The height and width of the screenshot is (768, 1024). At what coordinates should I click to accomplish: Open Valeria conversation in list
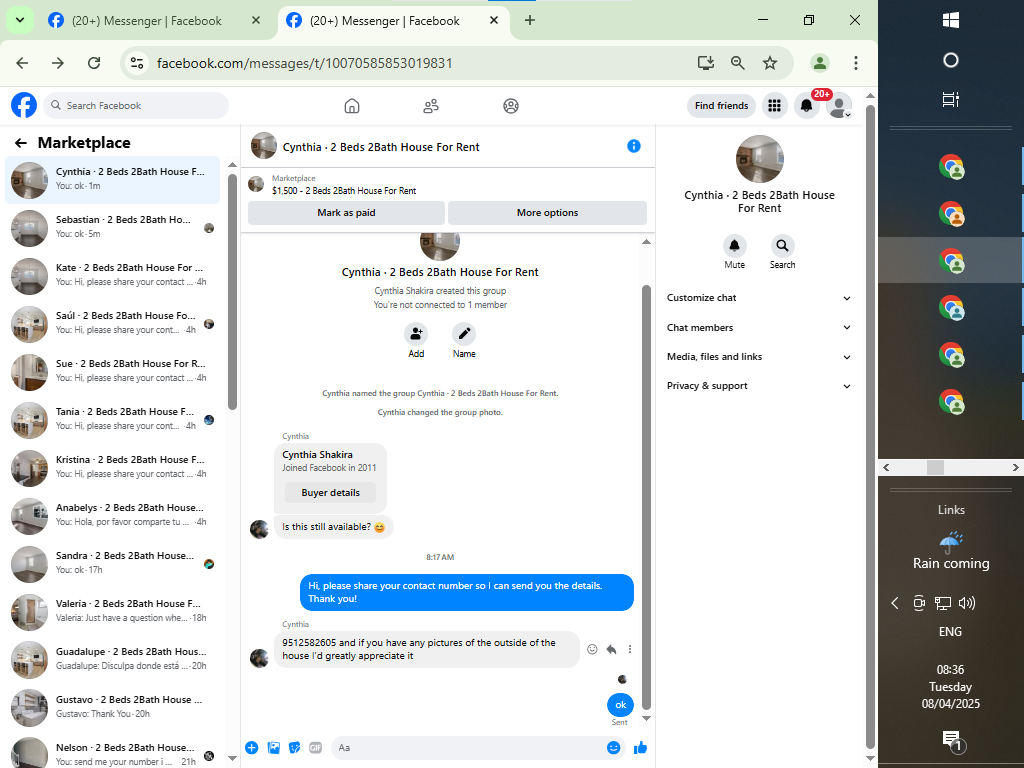pyautogui.click(x=112, y=611)
